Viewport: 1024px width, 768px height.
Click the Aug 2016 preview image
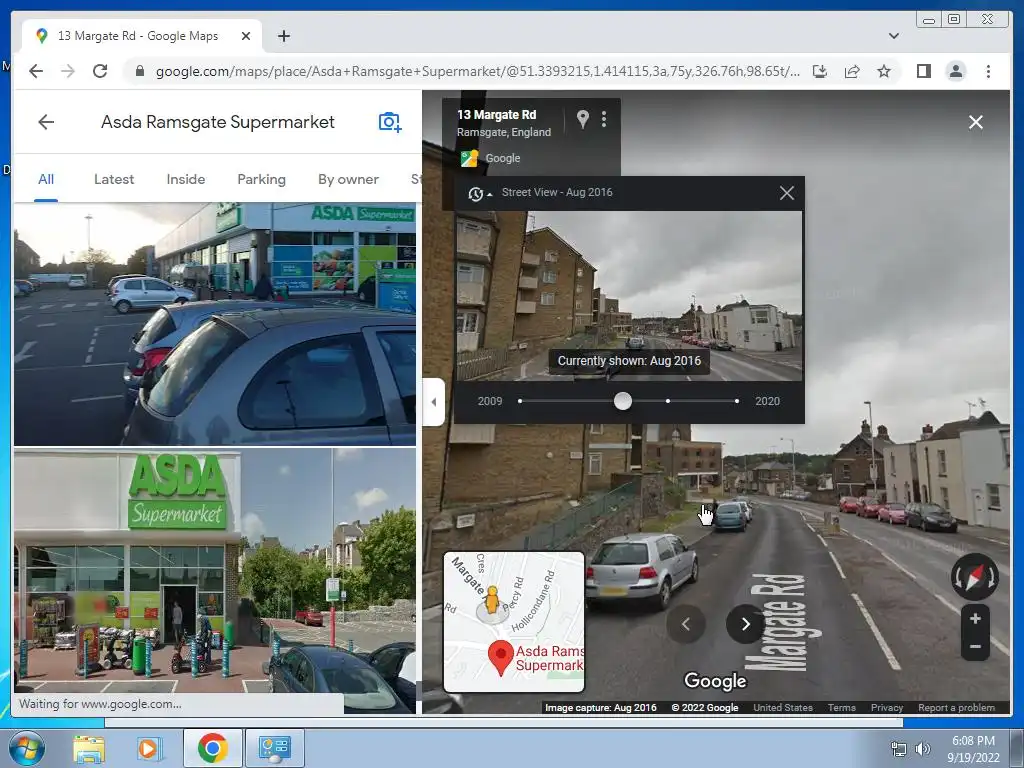pyautogui.click(x=629, y=295)
